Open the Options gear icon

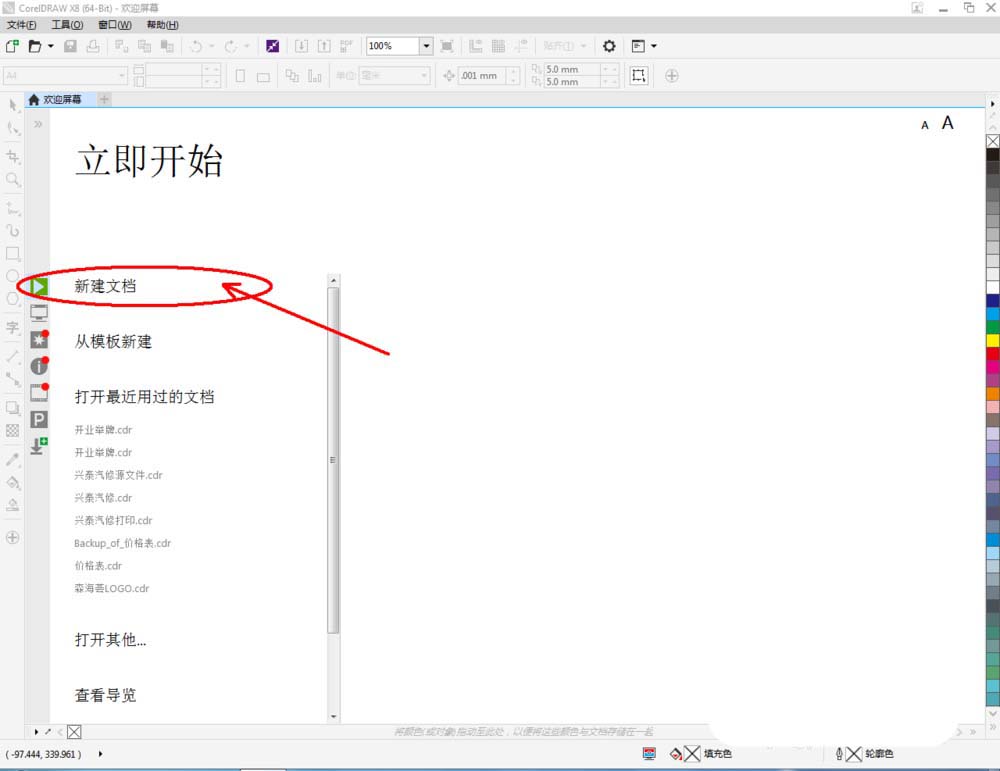click(x=609, y=46)
